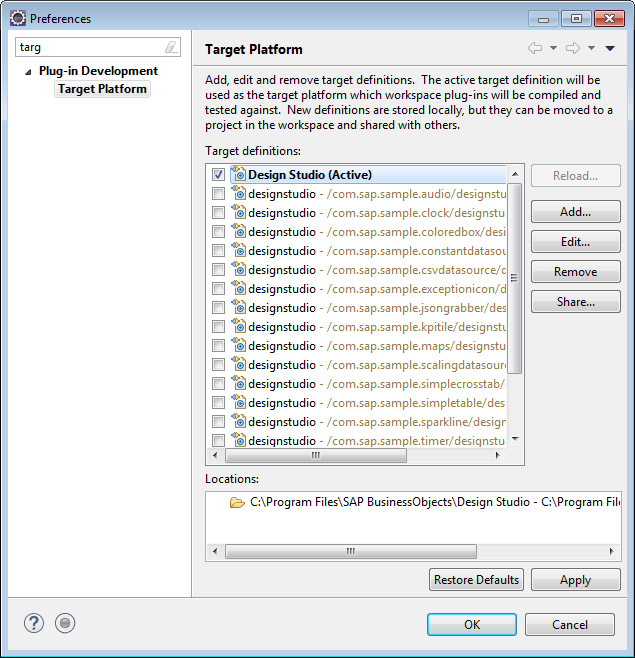Check the com.sap.sample.coloredbox target checkbox
The image size is (635, 658).
(x=218, y=232)
